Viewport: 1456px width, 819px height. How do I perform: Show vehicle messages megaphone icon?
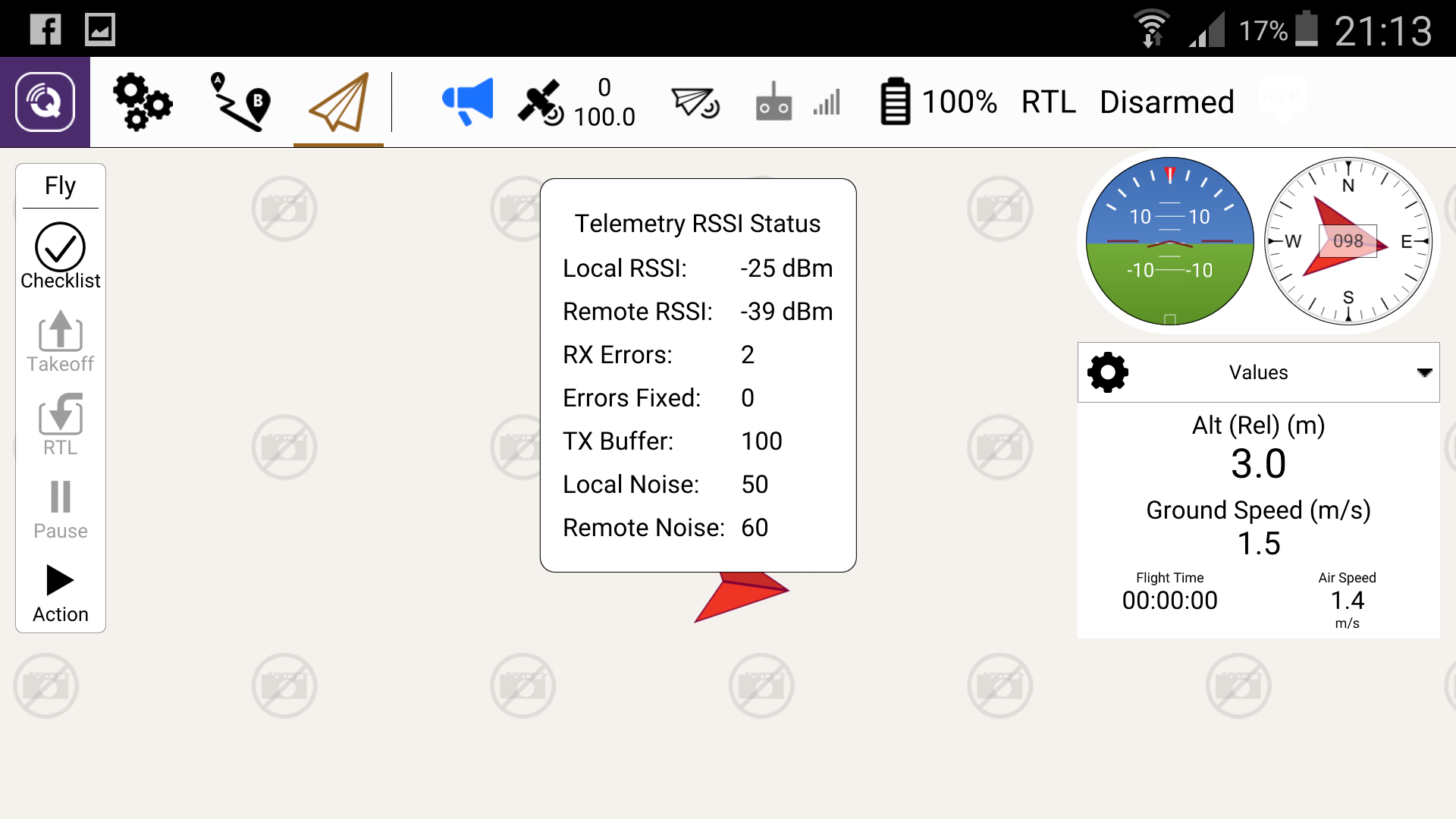467,102
